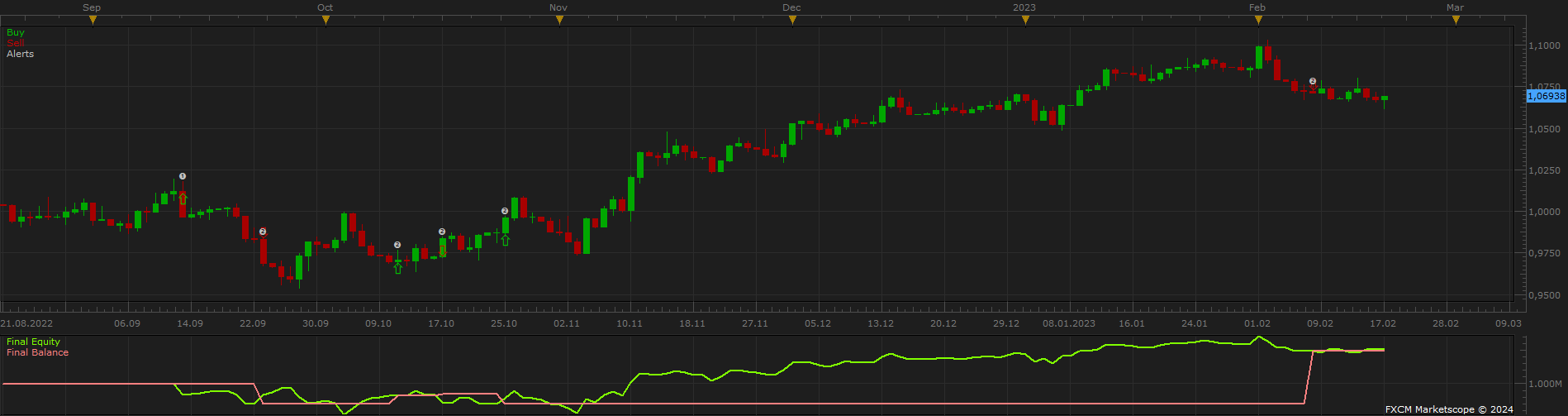Click the red down arrow on the 17.10 candle
Image resolution: width=1568 pixels, height=416 pixels.
pos(442,251)
